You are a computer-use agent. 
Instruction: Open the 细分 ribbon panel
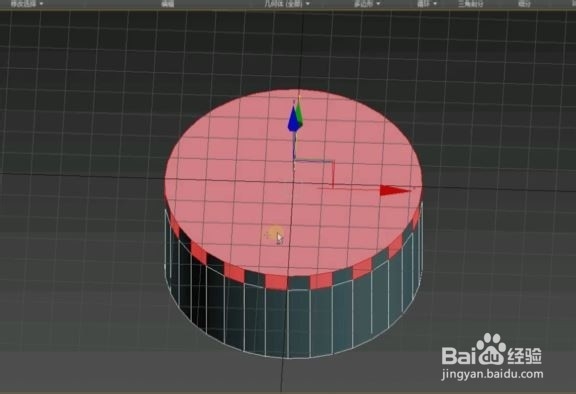[525, 4]
